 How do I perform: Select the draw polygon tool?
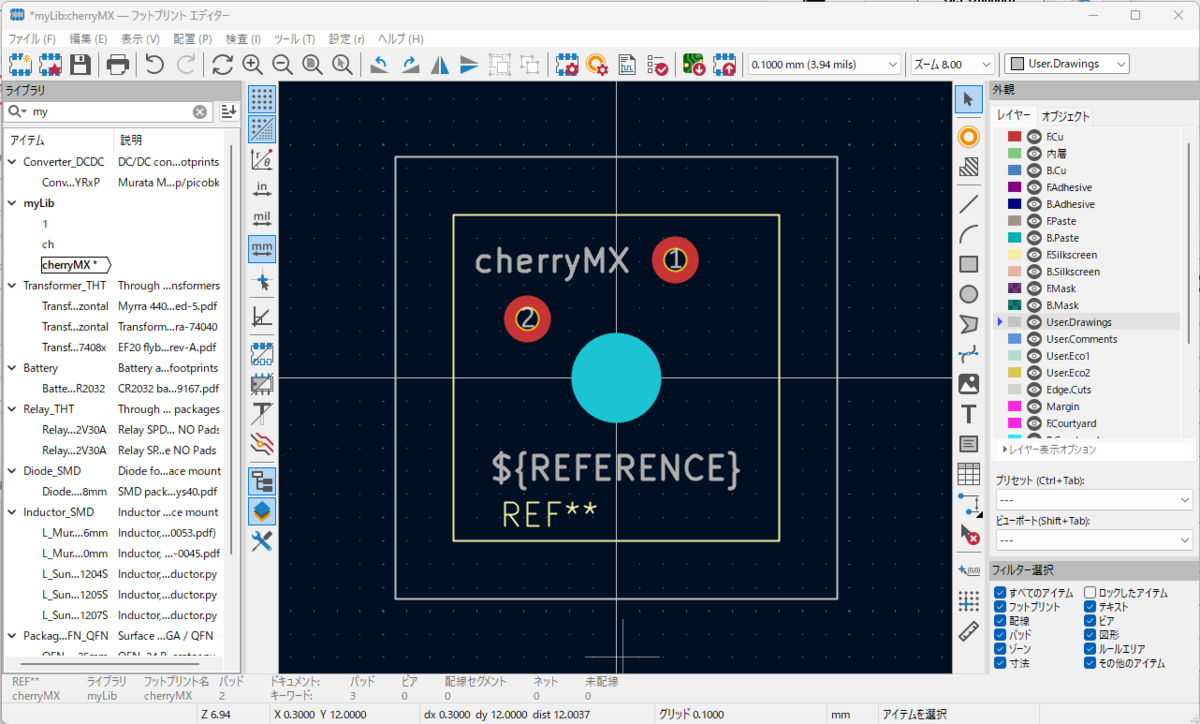coord(968,324)
